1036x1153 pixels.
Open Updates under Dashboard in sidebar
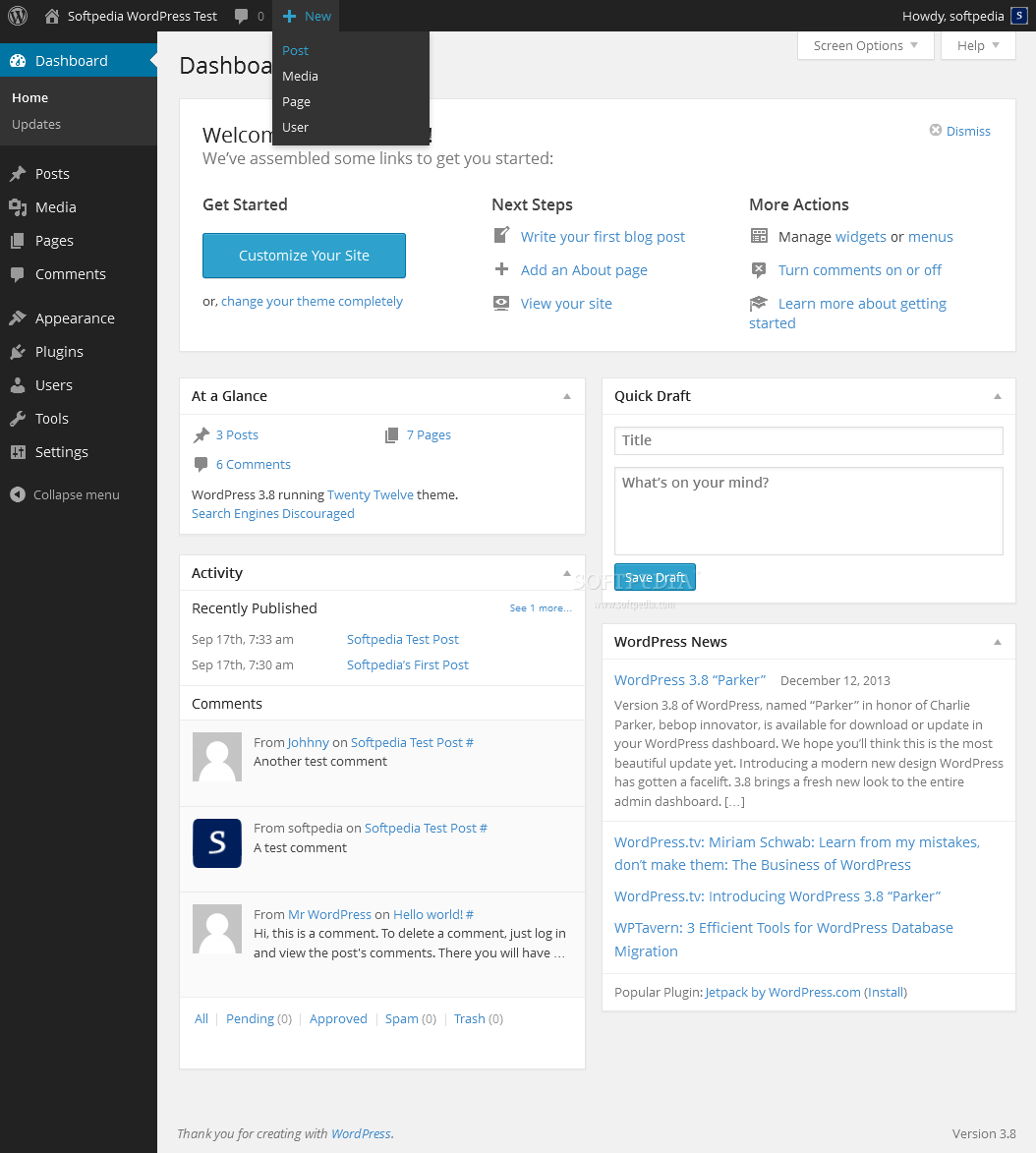(36, 124)
